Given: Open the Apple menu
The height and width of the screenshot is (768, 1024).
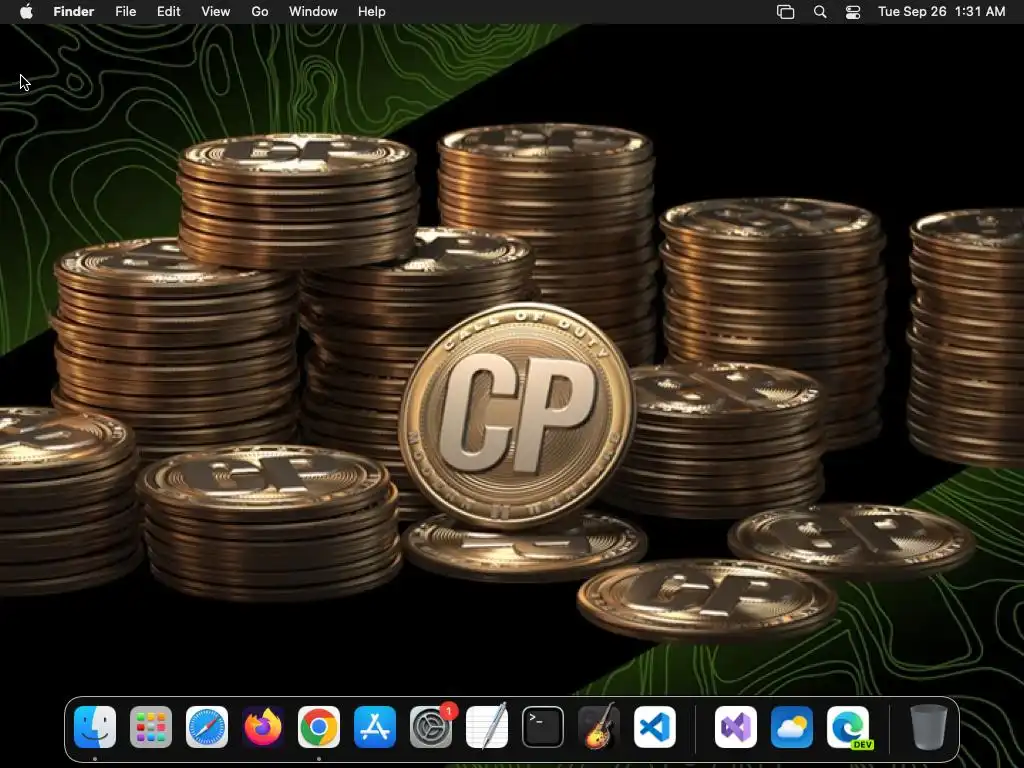Looking at the screenshot, I should tap(26, 12).
